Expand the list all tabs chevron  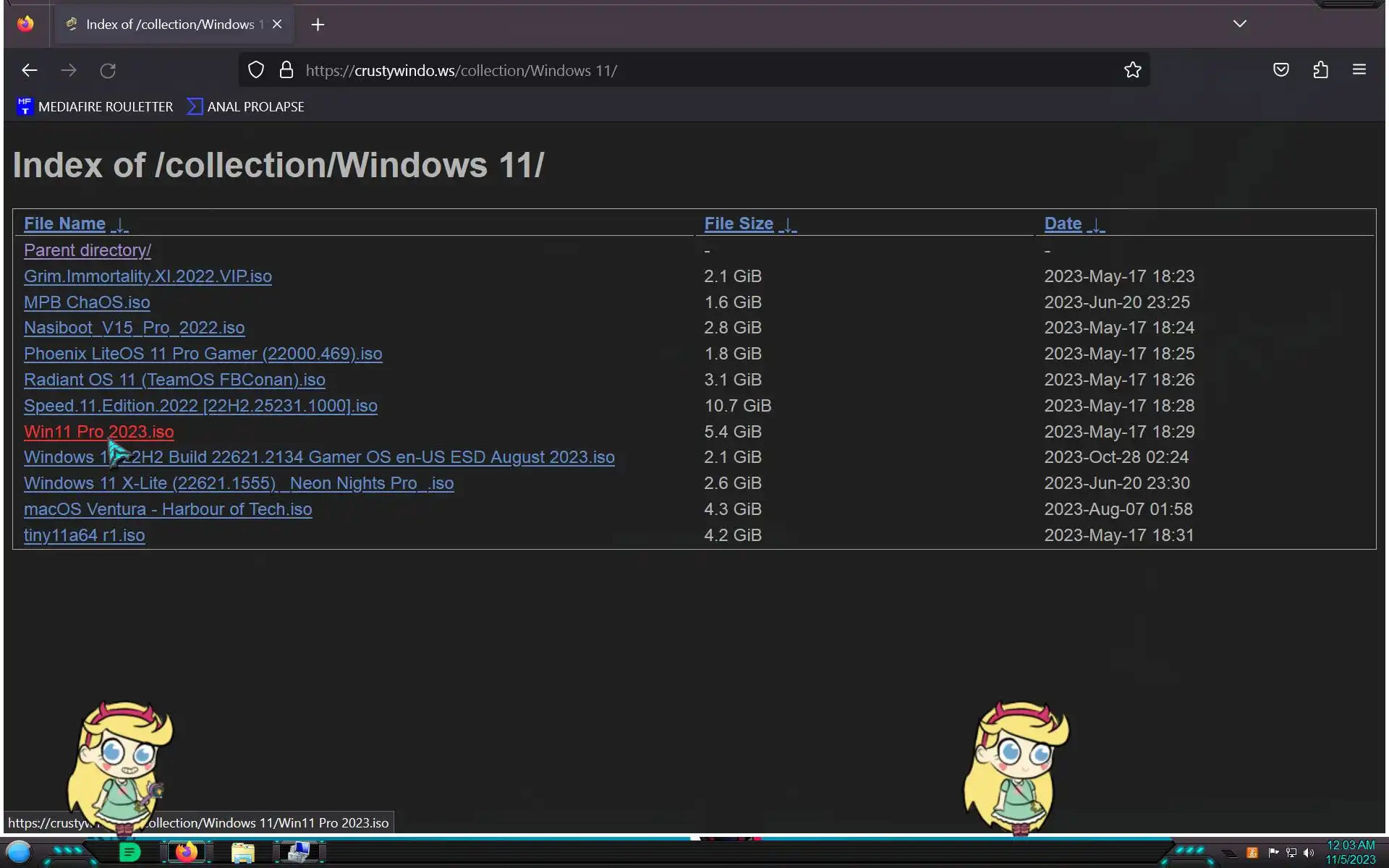click(1239, 24)
